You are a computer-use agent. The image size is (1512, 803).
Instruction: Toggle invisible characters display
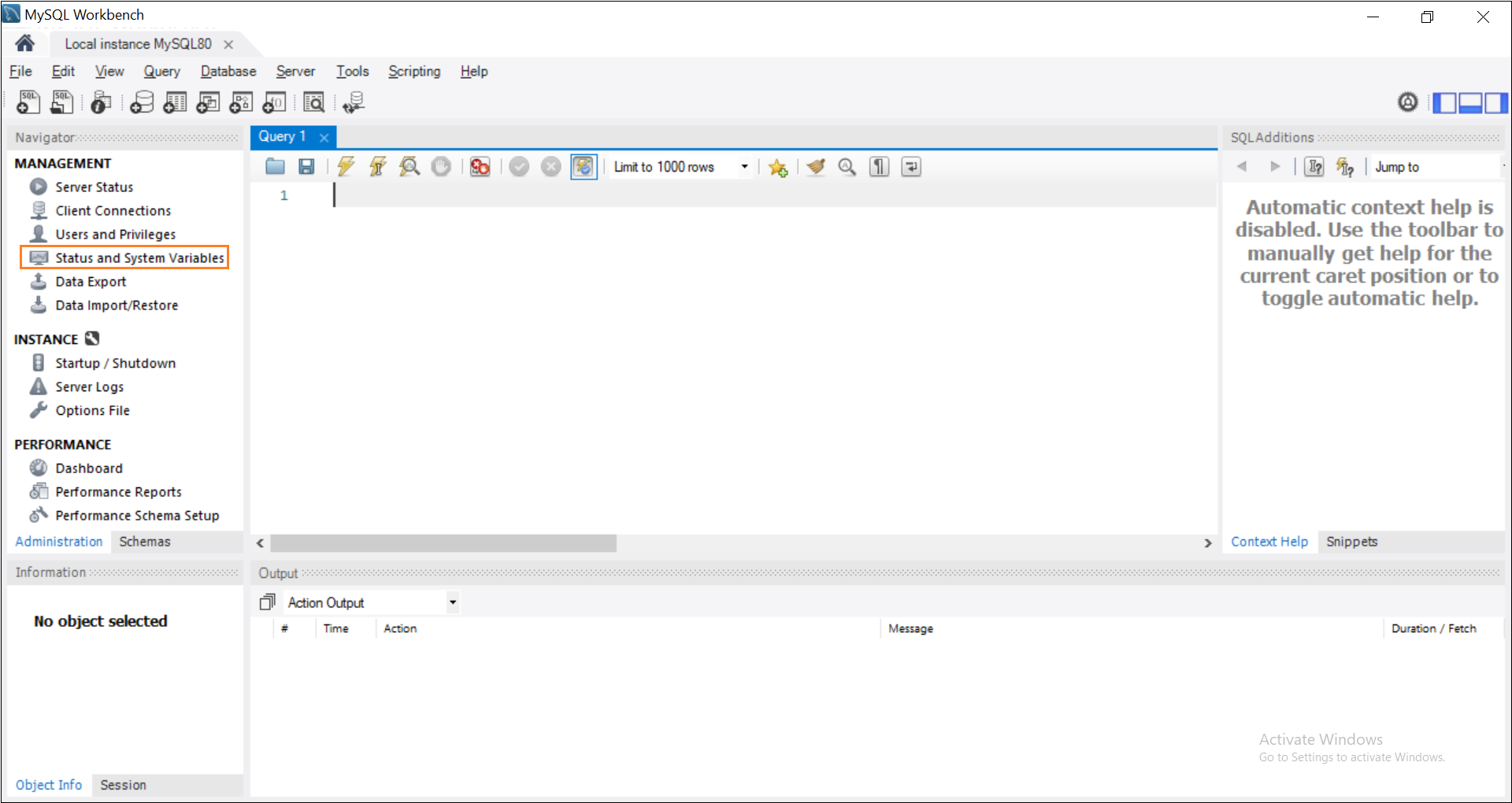pyautogui.click(x=879, y=167)
